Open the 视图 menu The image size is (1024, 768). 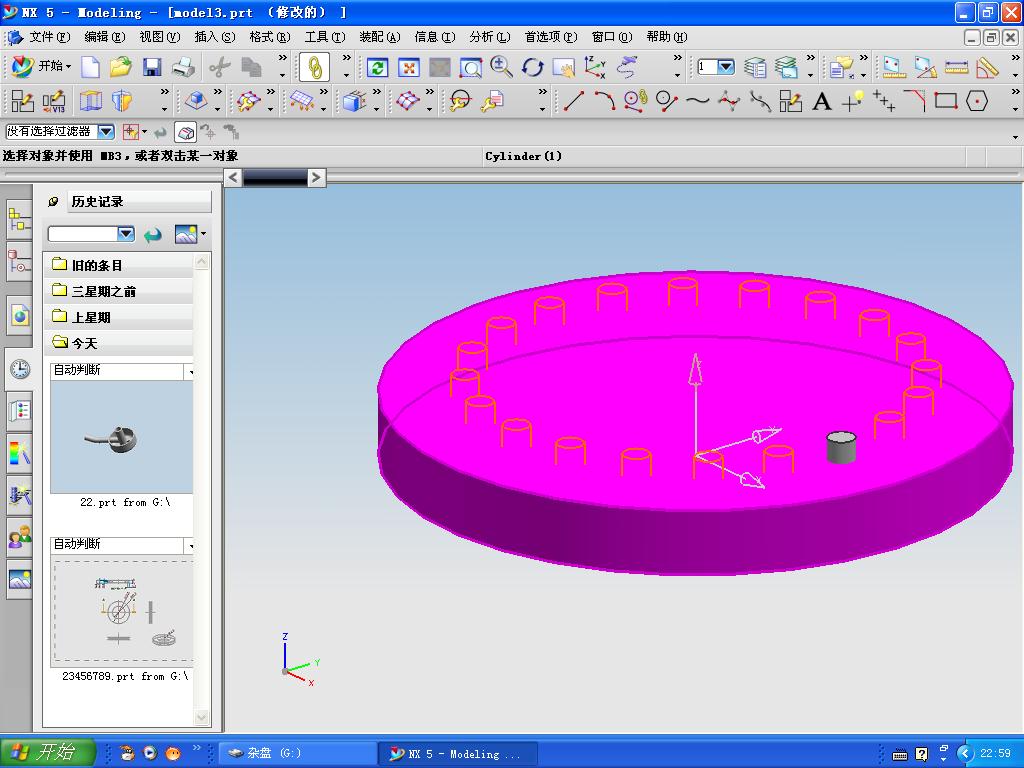click(159, 37)
